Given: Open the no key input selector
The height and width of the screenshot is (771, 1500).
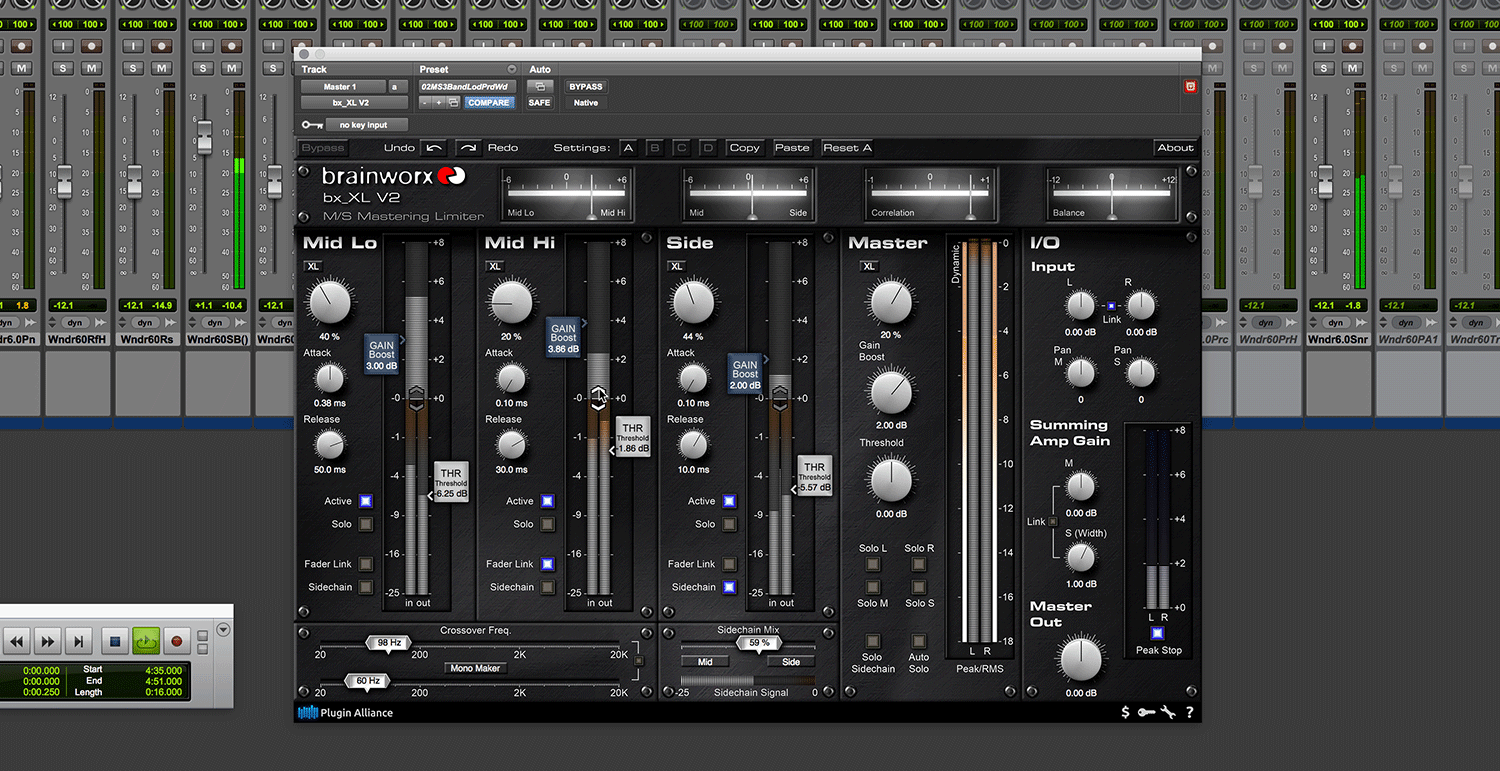Looking at the screenshot, I should tap(368, 125).
